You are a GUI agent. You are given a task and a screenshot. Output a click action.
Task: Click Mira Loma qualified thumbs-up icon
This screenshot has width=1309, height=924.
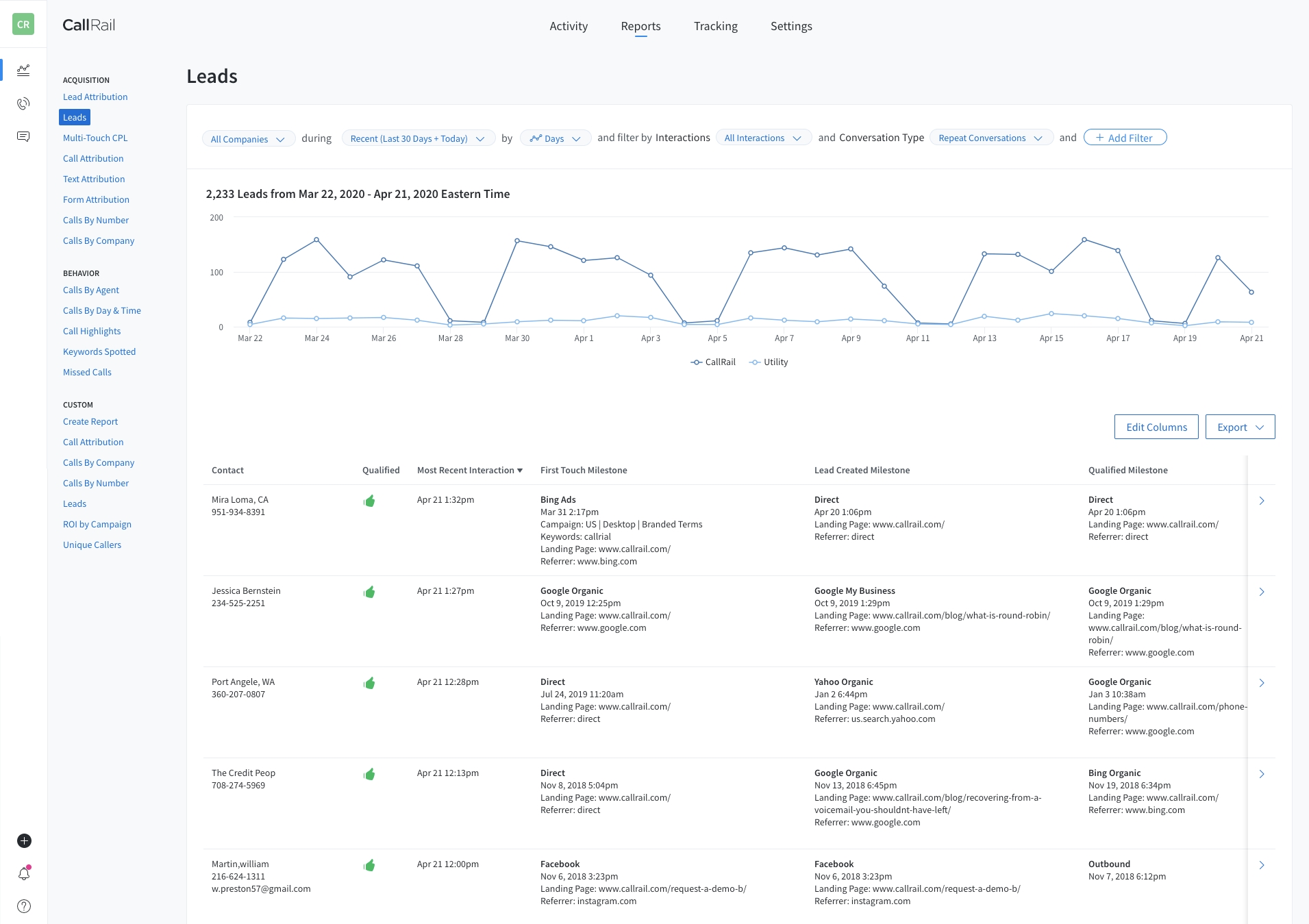[369, 501]
